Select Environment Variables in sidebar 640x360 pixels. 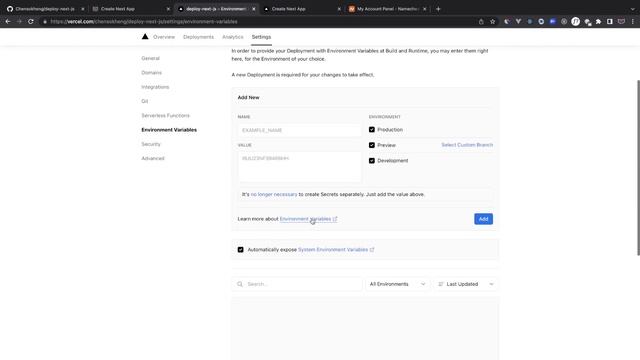pos(169,130)
